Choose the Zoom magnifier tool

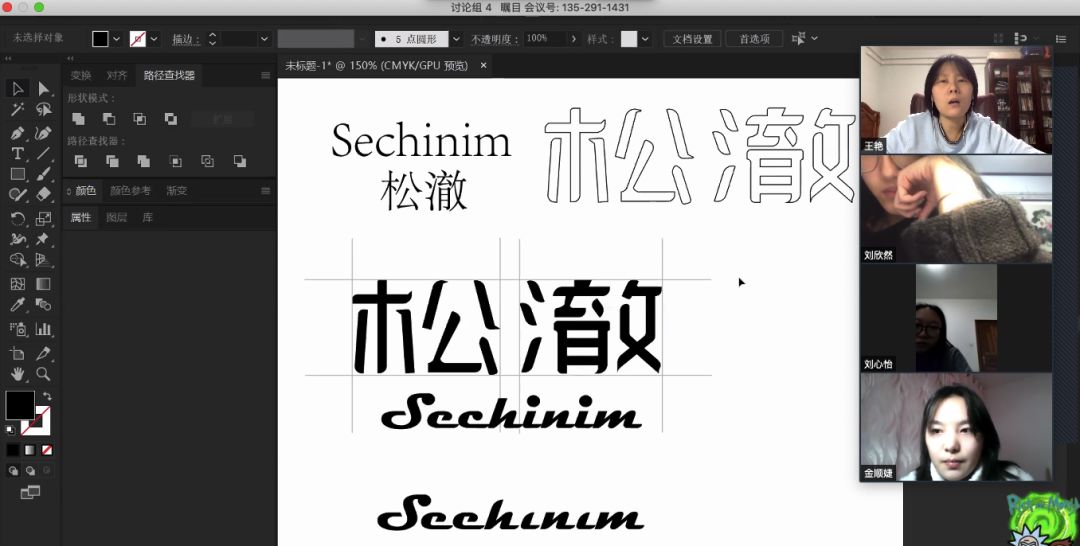[x=43, y=374]
